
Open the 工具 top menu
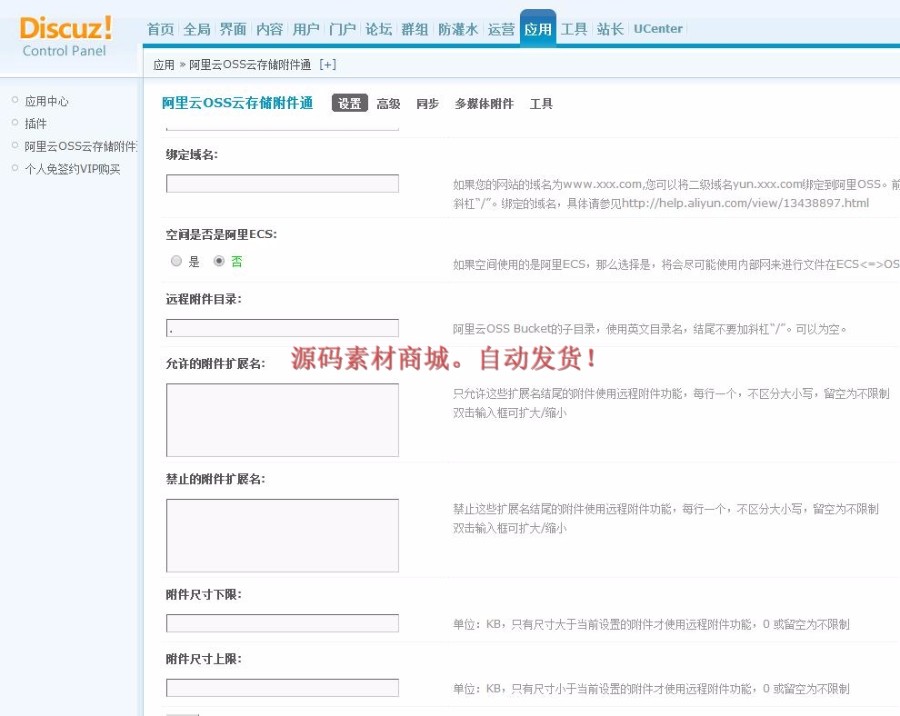tap(574, 29)
